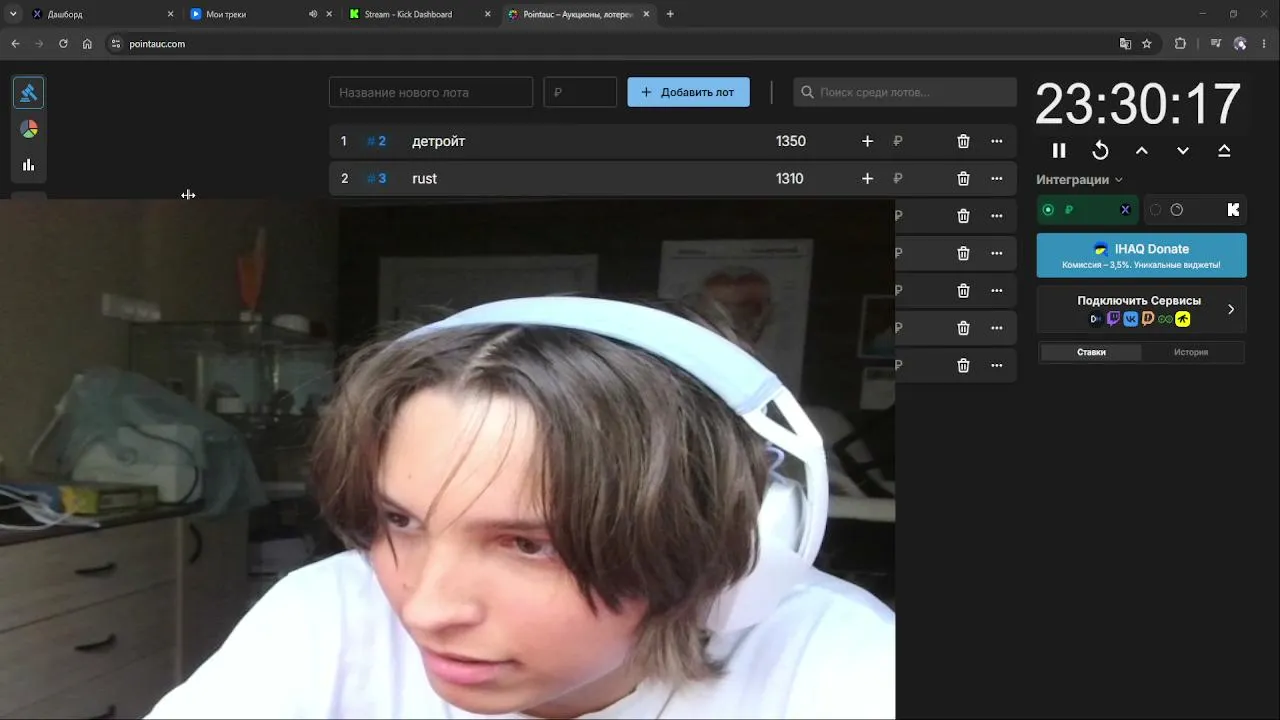The width and height of the screenshot is (1280, 720).
Task: Decrease timer with the down arrow
Action: pyautogui.click(x=1183, y=150)
